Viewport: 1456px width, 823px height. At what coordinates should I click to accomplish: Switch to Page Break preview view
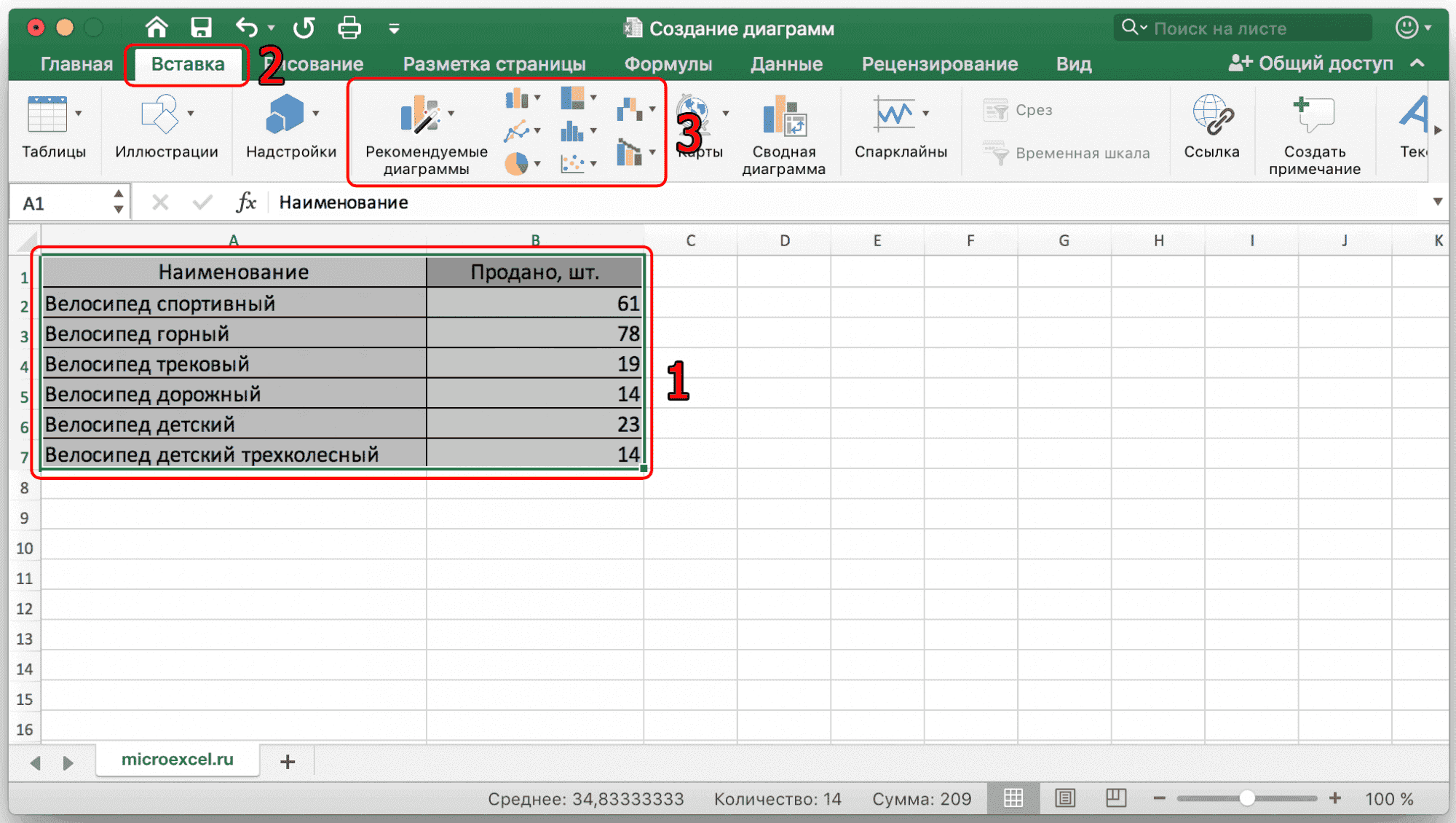point(1116,798)
